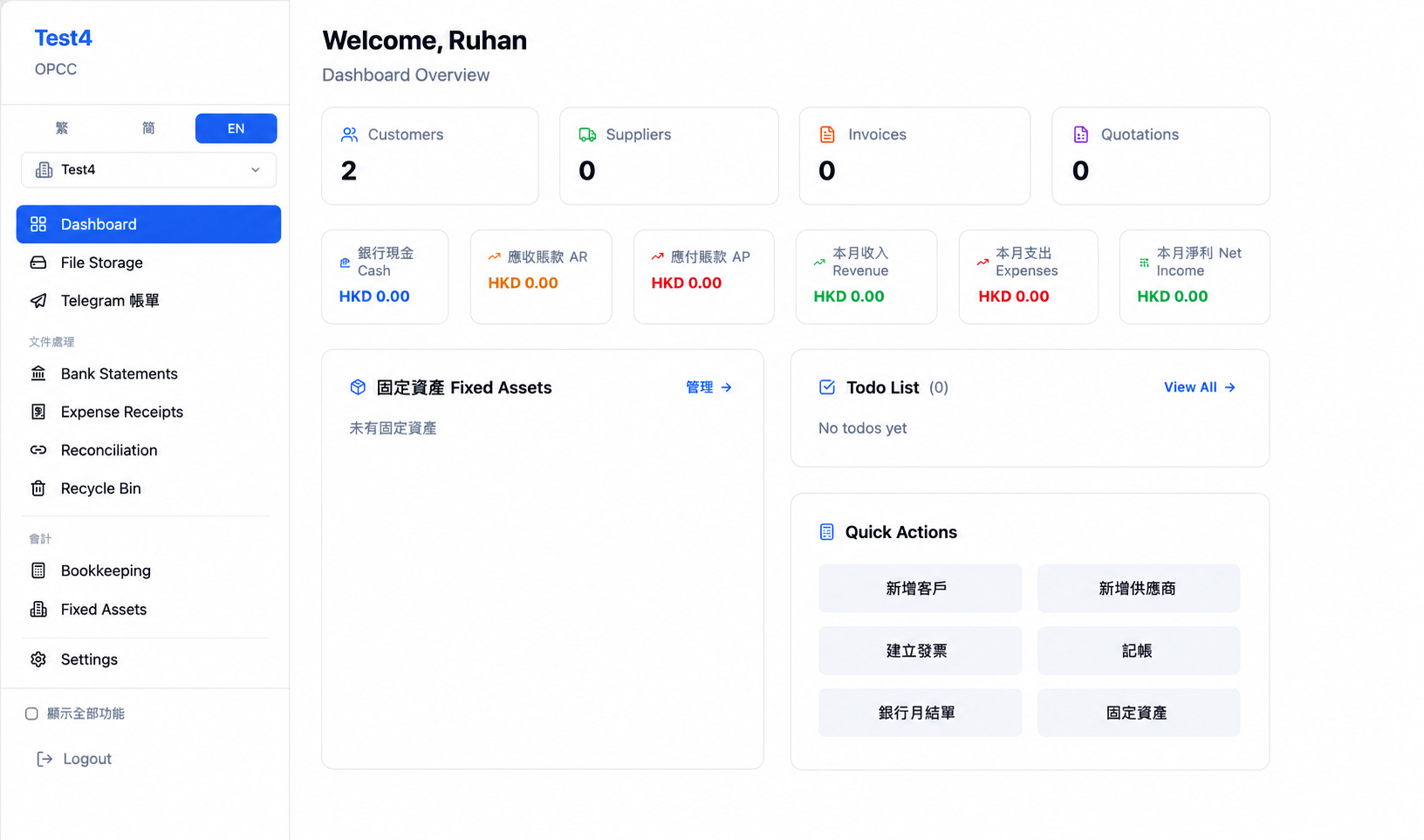Click View All in Todo List

point(1200,387)
